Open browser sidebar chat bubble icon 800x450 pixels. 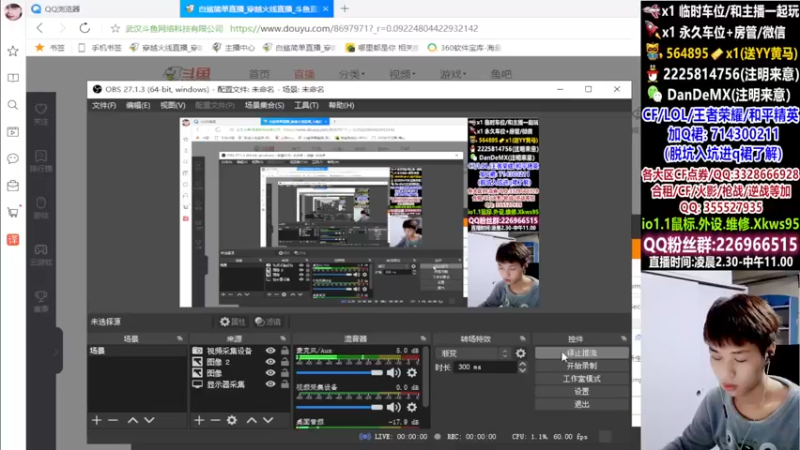click(x=13, y=159)
